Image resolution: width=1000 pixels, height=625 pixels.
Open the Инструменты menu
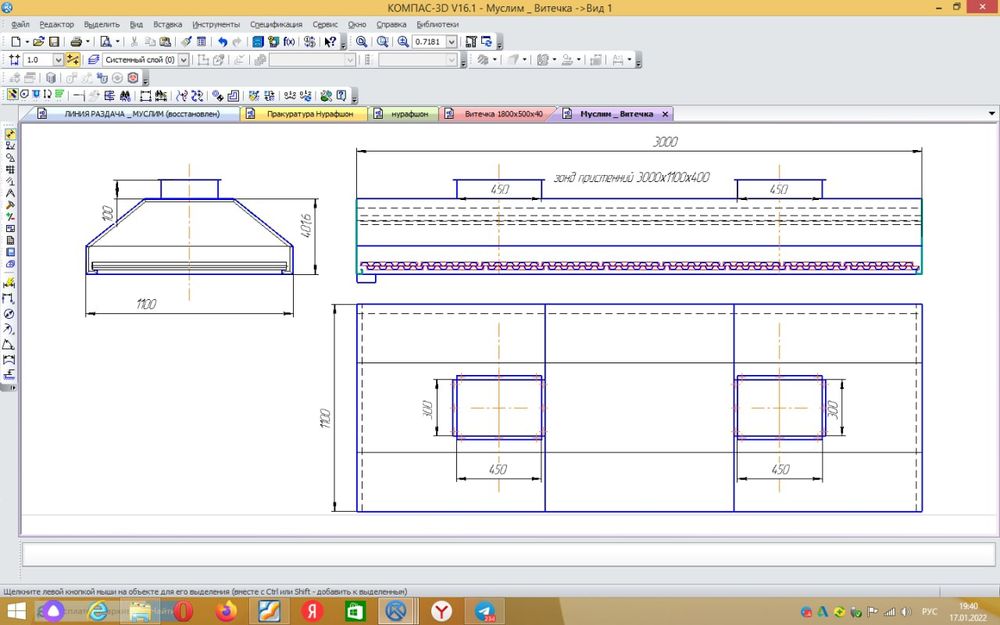[216, 24]
